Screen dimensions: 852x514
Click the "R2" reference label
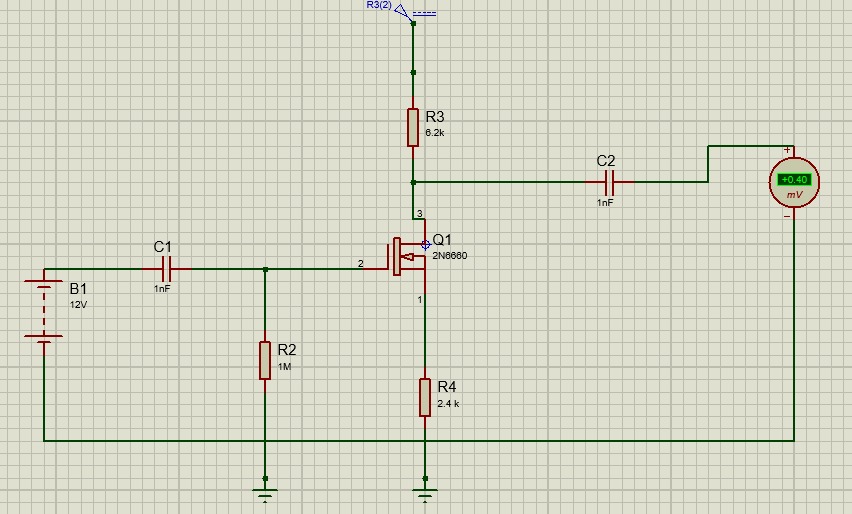[287, 350]
